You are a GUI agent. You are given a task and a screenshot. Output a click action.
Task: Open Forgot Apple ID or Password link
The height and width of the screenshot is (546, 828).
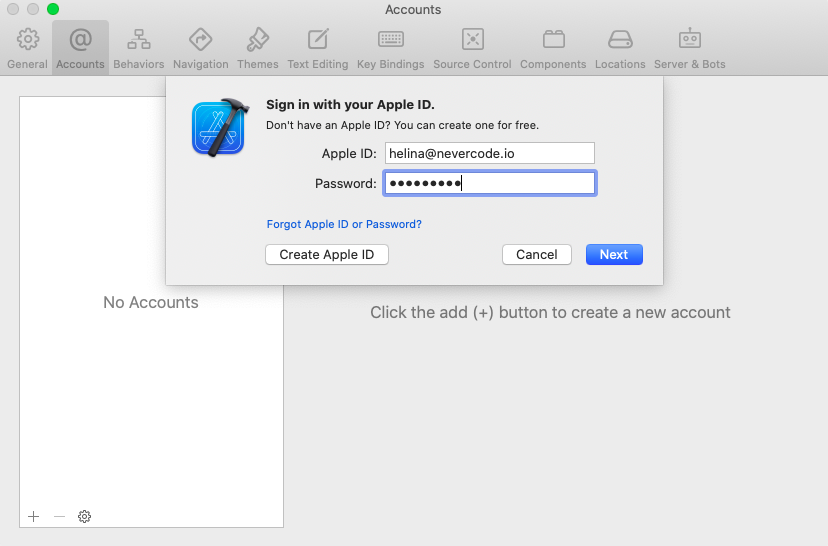344,224
